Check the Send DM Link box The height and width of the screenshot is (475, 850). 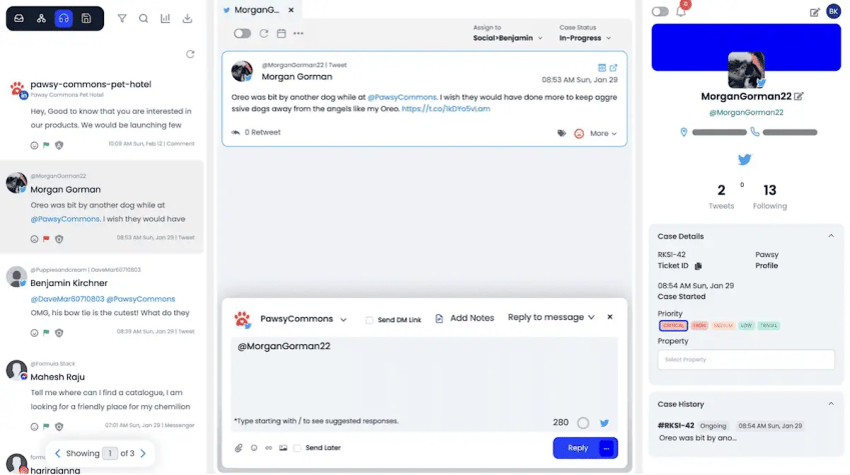tap(369, 320)
